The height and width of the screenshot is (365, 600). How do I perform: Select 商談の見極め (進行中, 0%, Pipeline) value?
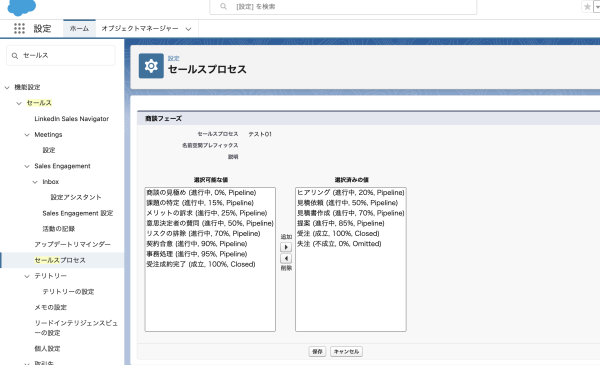pyautogui.click(x=201, y=192)
